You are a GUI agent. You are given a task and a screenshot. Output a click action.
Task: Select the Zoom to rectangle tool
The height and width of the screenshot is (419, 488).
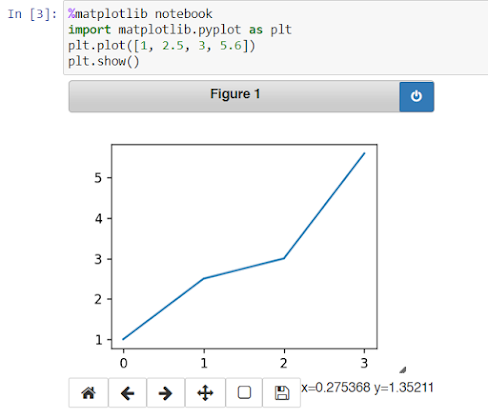point(244,393)
